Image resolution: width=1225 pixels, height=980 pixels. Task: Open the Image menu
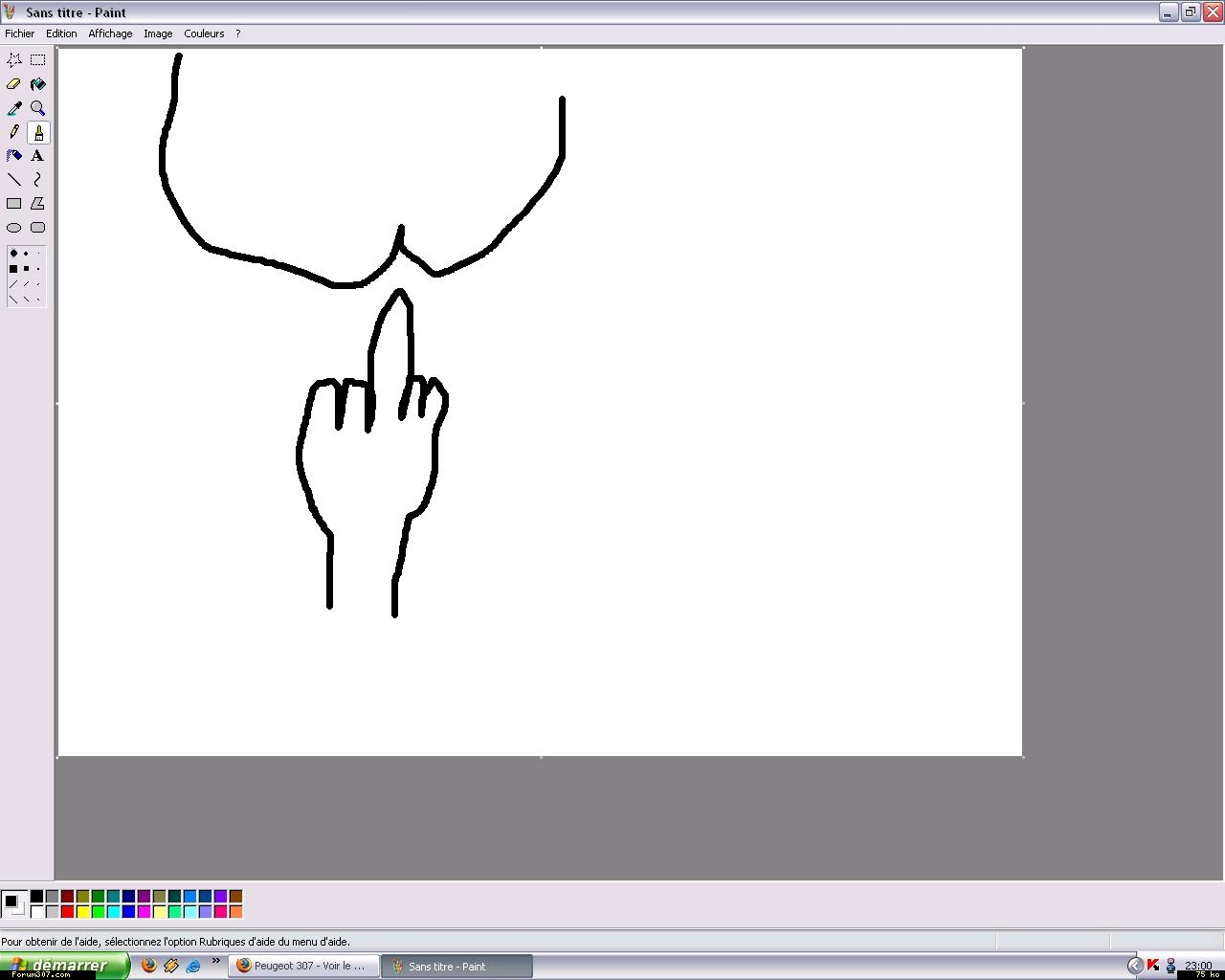158,33
